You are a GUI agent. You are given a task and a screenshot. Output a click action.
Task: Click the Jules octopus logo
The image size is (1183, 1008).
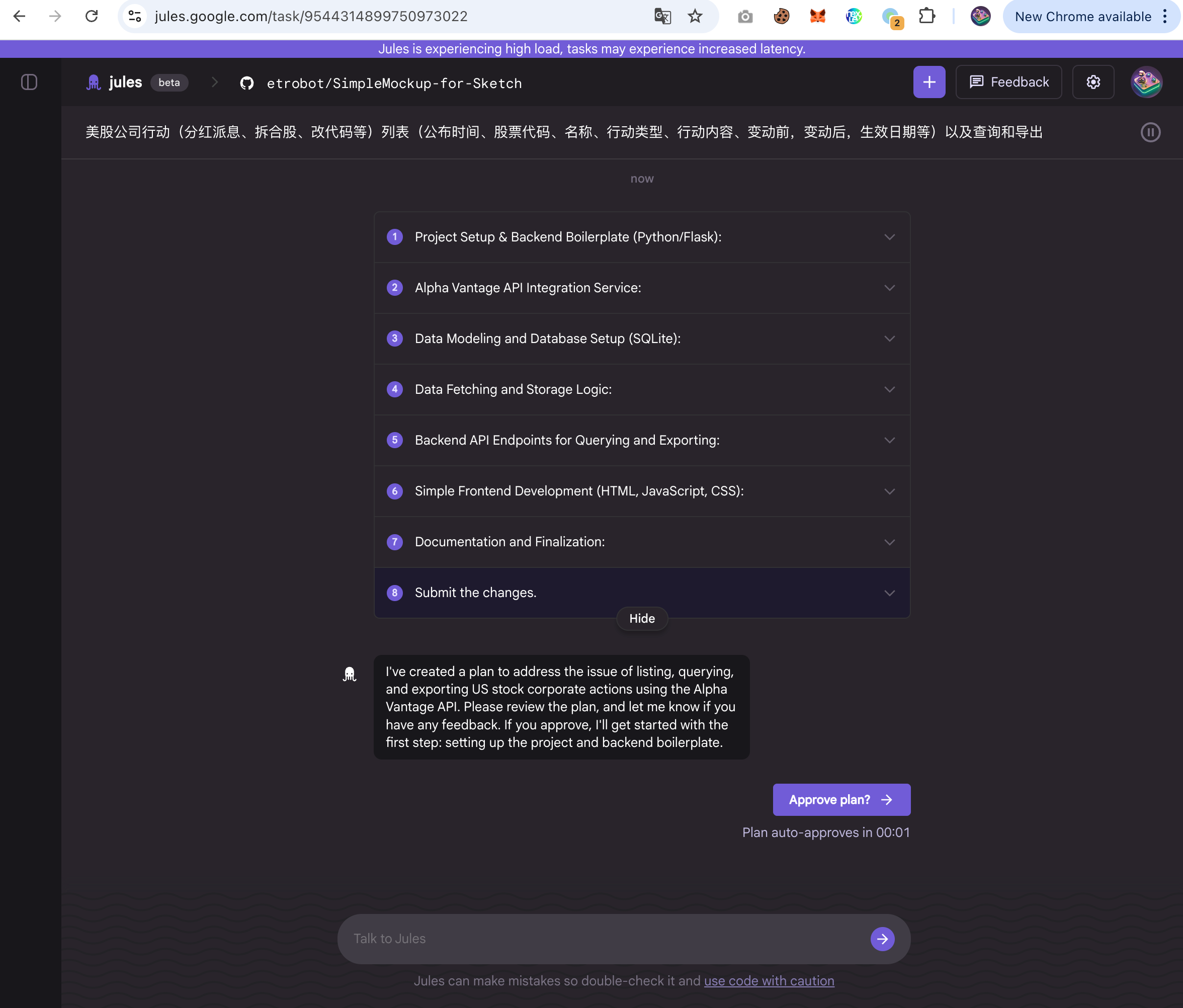[x=94, y=83]
